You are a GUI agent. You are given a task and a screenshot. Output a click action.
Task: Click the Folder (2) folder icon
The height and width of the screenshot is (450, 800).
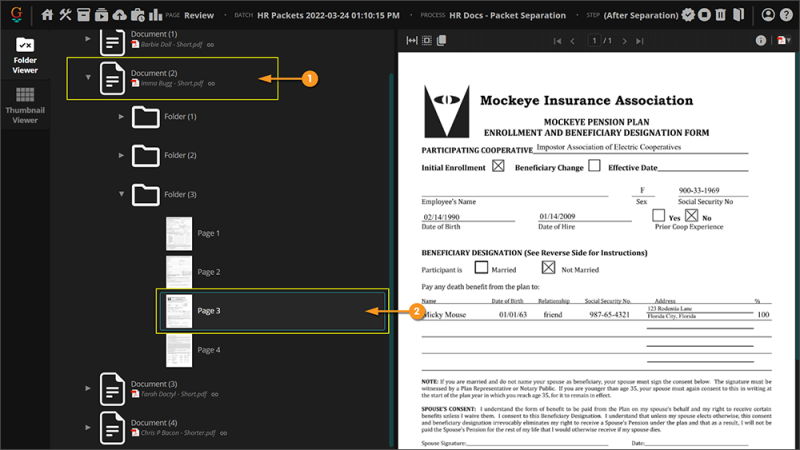[145, 155]
